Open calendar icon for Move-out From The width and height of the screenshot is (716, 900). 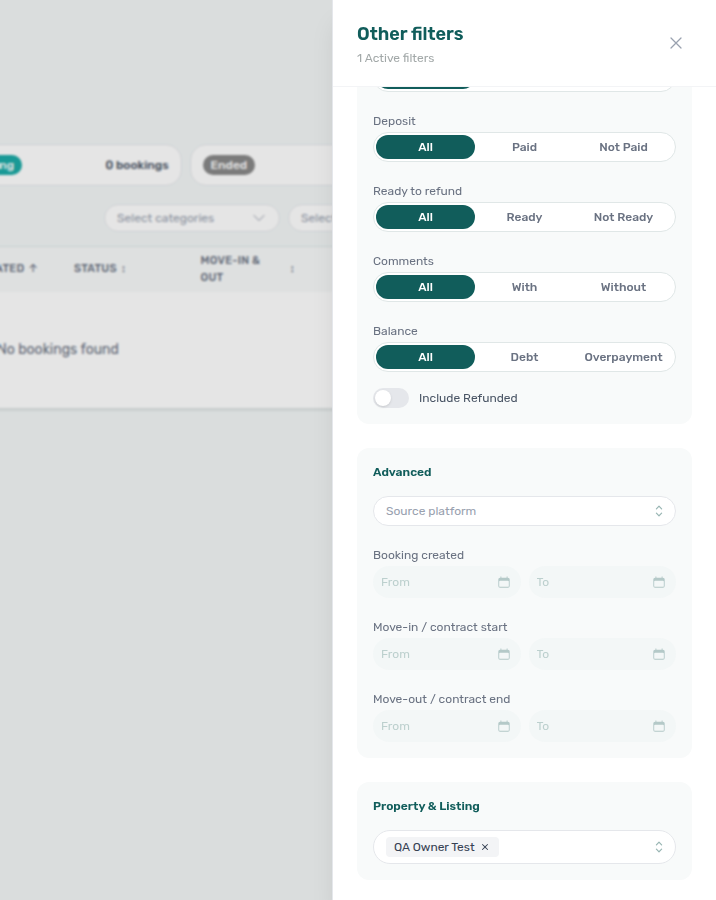click(x=504, y=726)
